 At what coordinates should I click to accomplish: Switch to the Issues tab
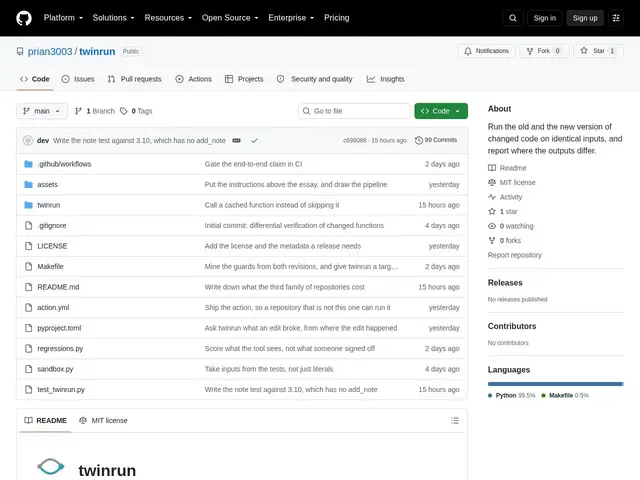pyautogui.click(x=78, y=79)
